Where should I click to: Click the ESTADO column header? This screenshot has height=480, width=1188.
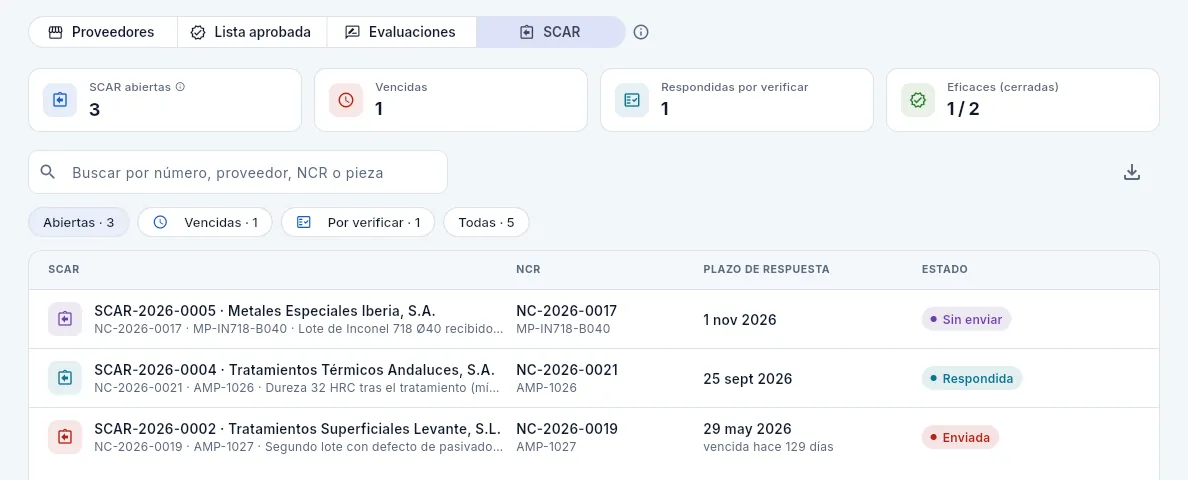[944, 270]
